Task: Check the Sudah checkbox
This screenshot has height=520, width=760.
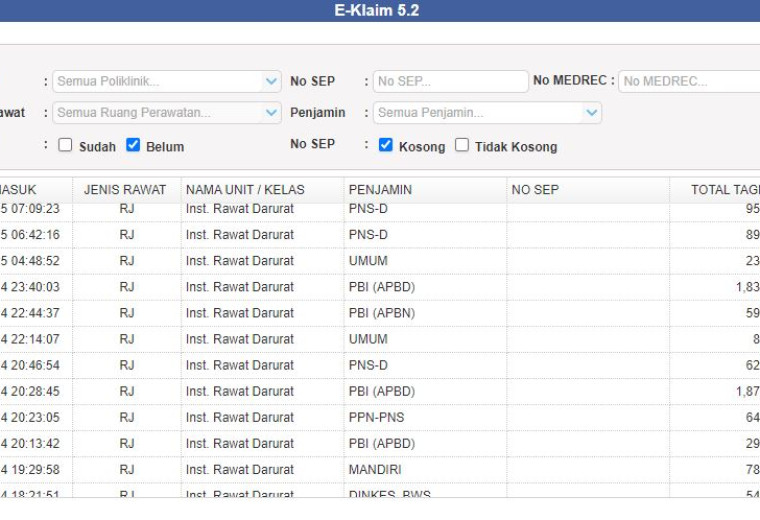Action: 65,145
